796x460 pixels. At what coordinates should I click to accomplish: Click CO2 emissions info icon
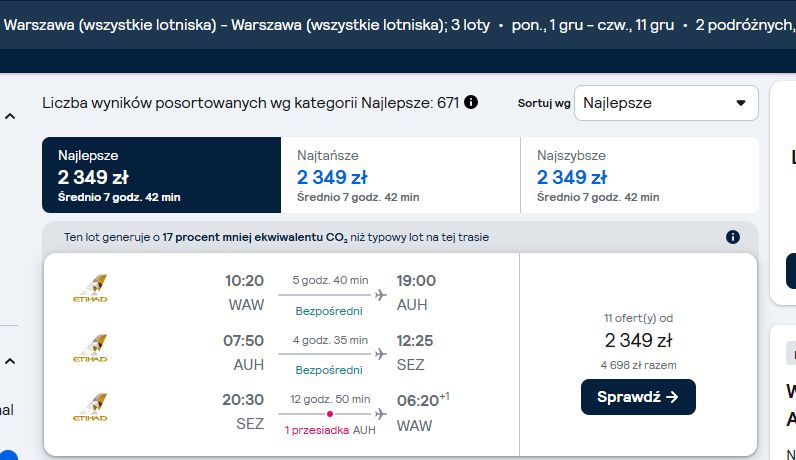click(x=733, y=237)
